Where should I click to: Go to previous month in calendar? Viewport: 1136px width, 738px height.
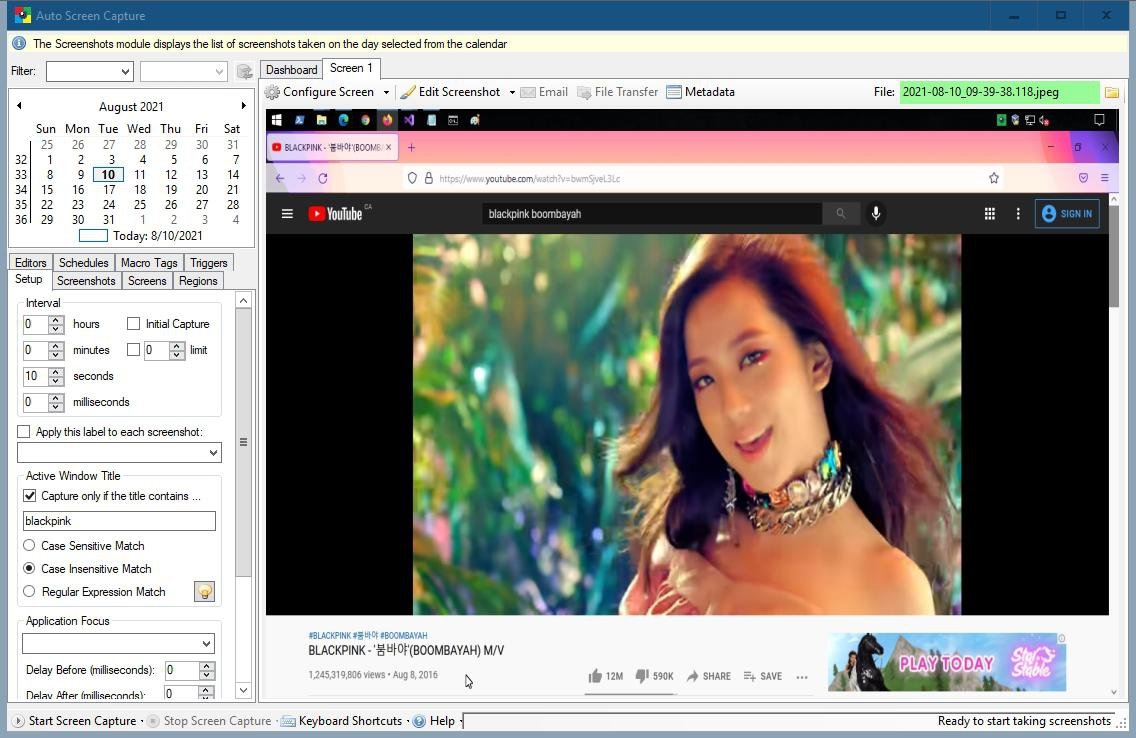pos(20,106)
